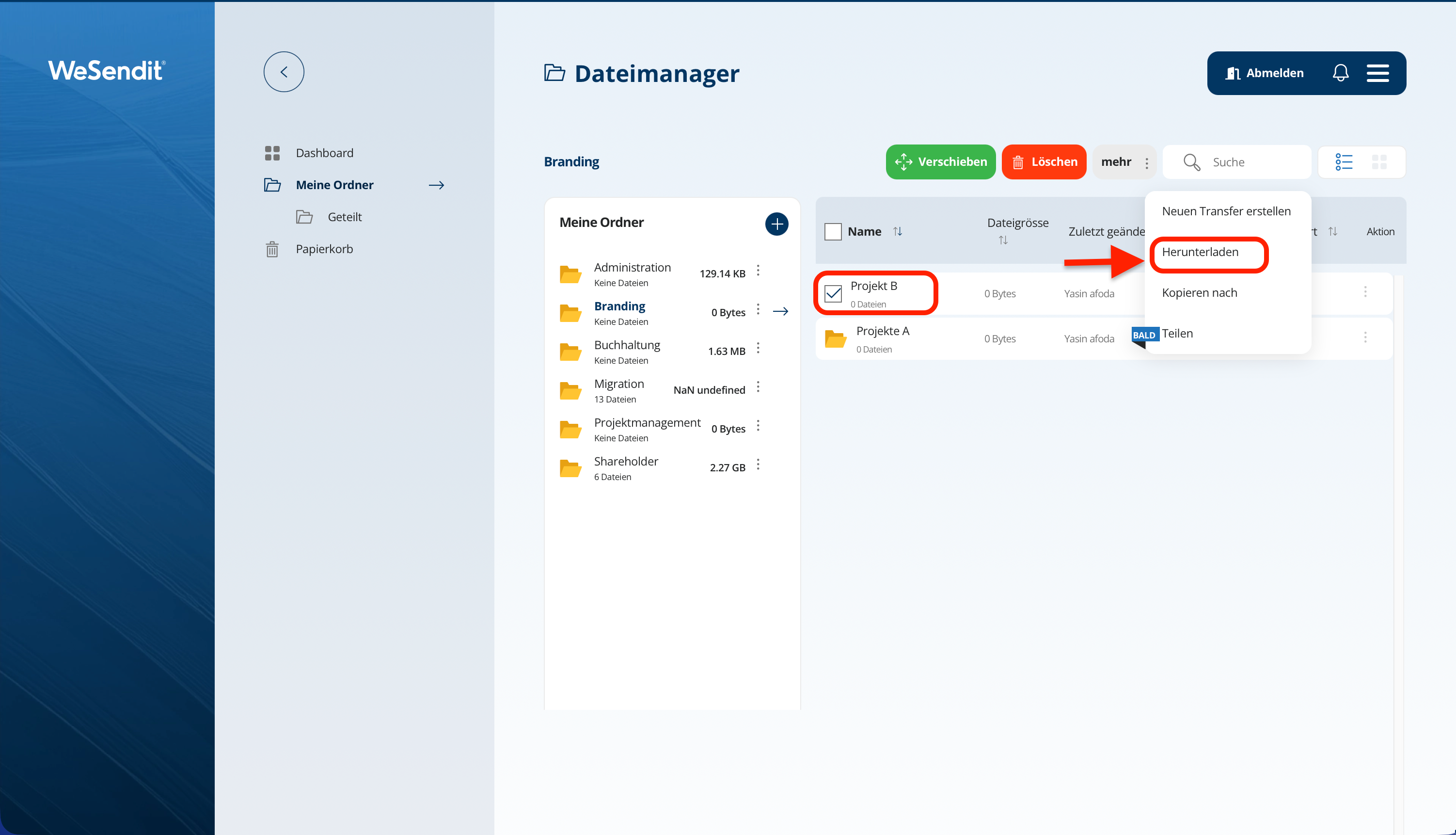Open the mehr dropdown menu
This screenshot has height=835, width=1456.
1124,162
